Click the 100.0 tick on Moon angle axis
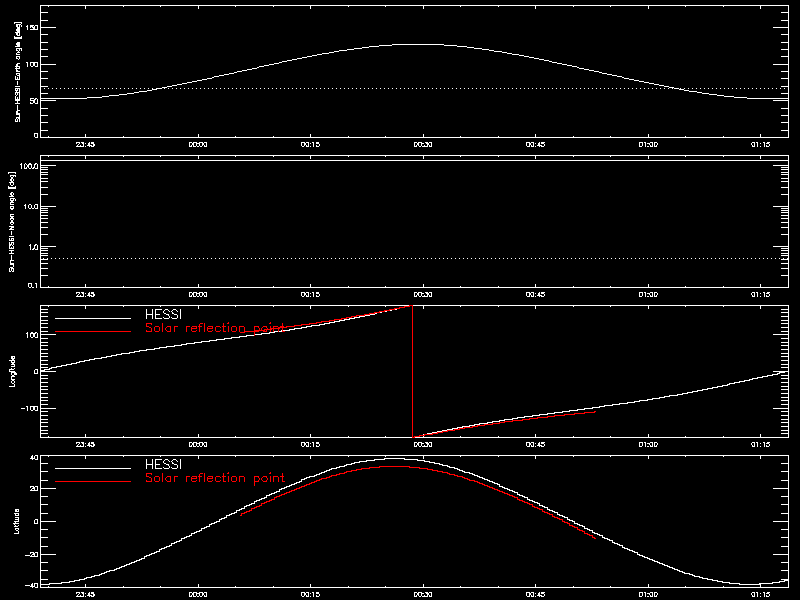This screenshot has width=800, height=600. tap(29, 166)
